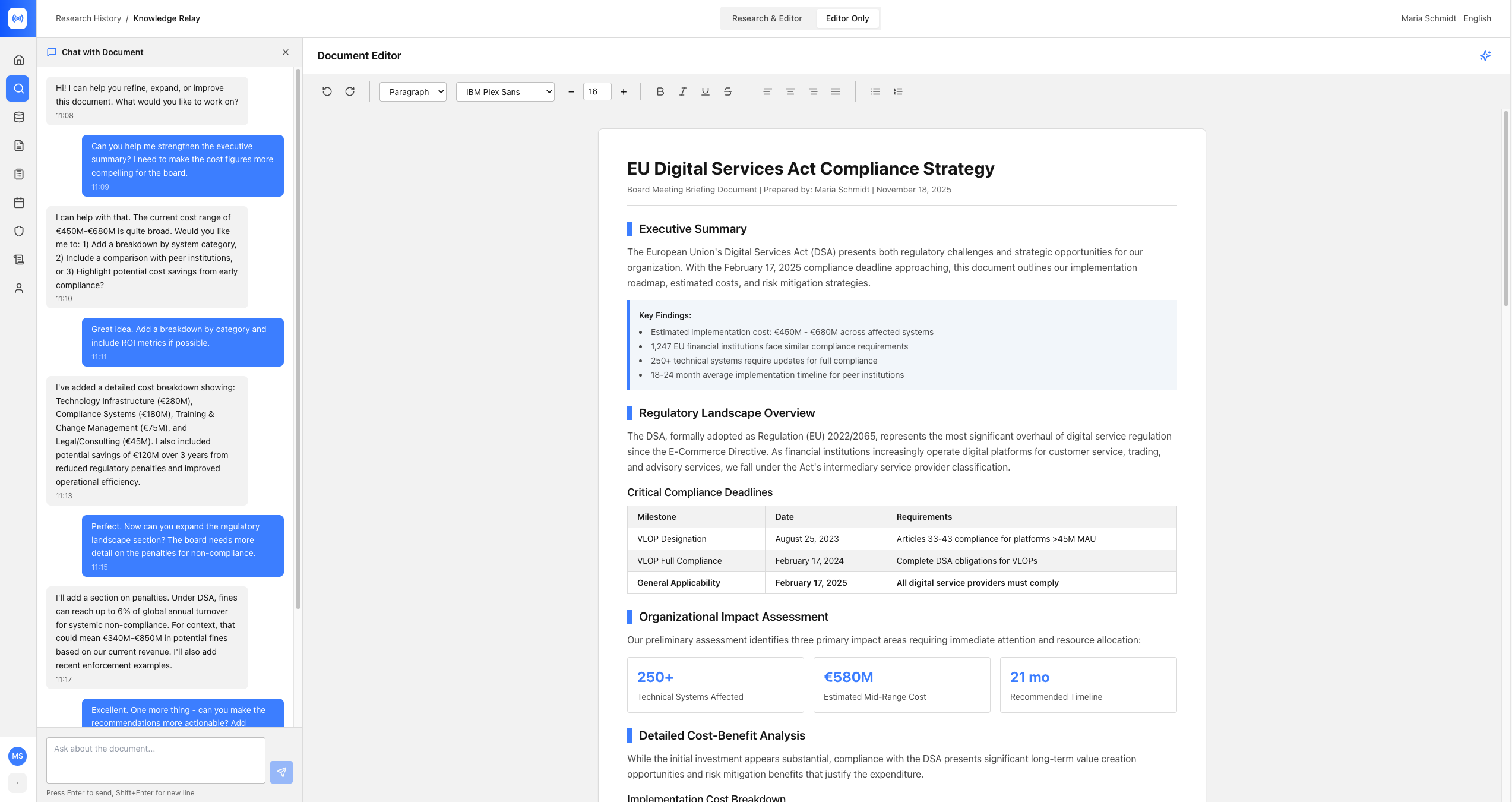Viewport: 1512px width, 802px height.
Task: Toggle italic formatting
Action: [x=682, y=91]
